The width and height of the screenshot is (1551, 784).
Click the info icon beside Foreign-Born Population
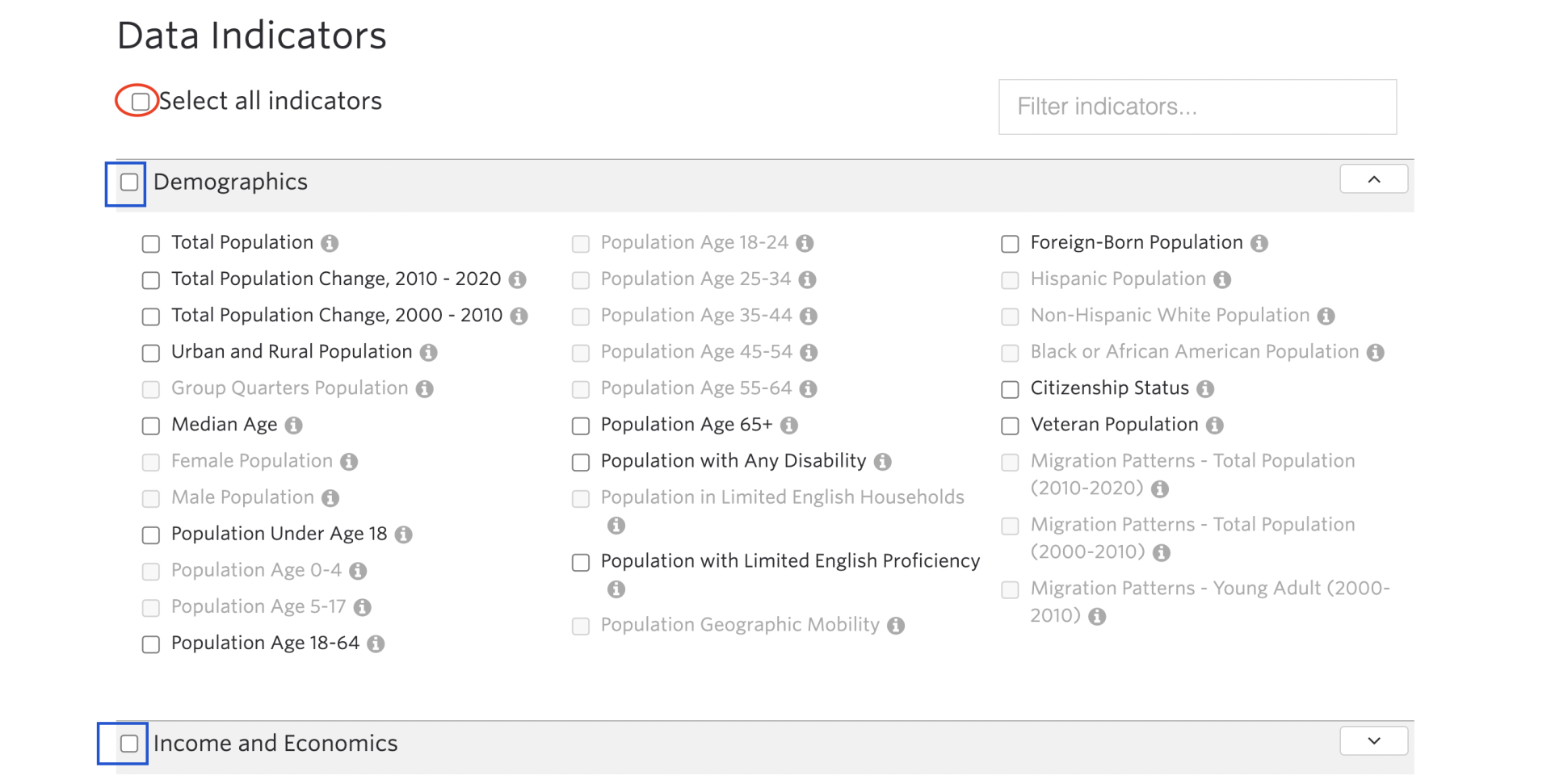point(1260,242)
